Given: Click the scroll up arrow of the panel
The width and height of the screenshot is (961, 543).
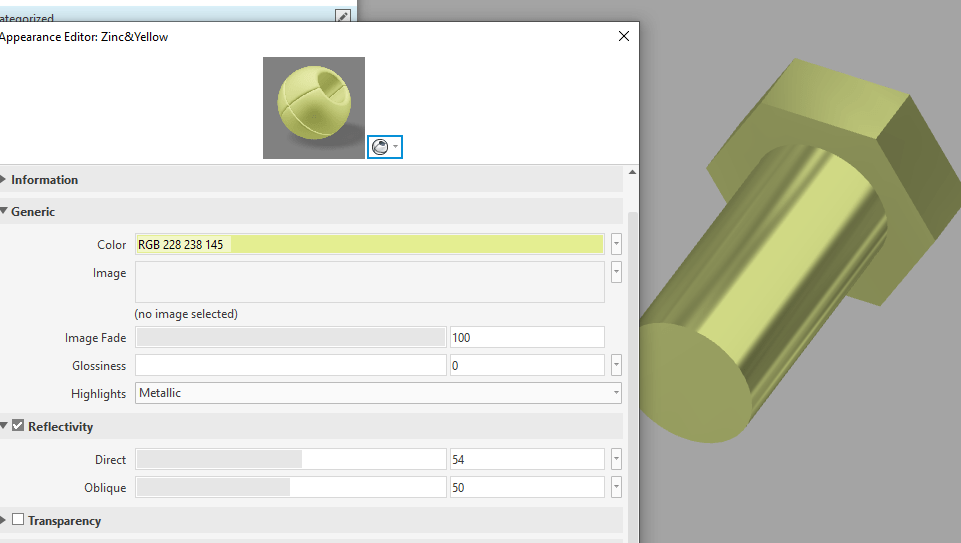Looking at the screenshot, I should click(632, 172).
